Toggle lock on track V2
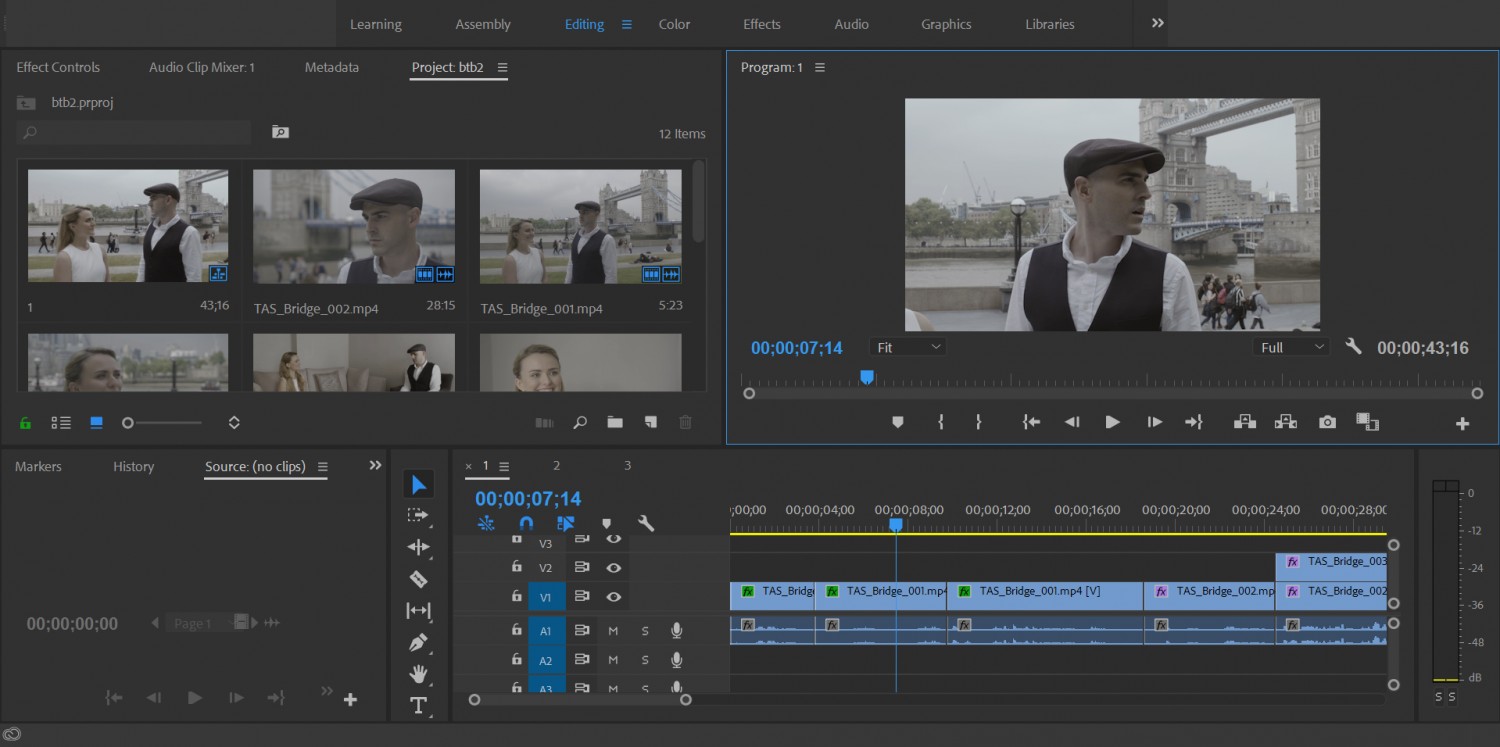Image resolution: width=1500 pixels, height=747 pixels. [517, 567]
